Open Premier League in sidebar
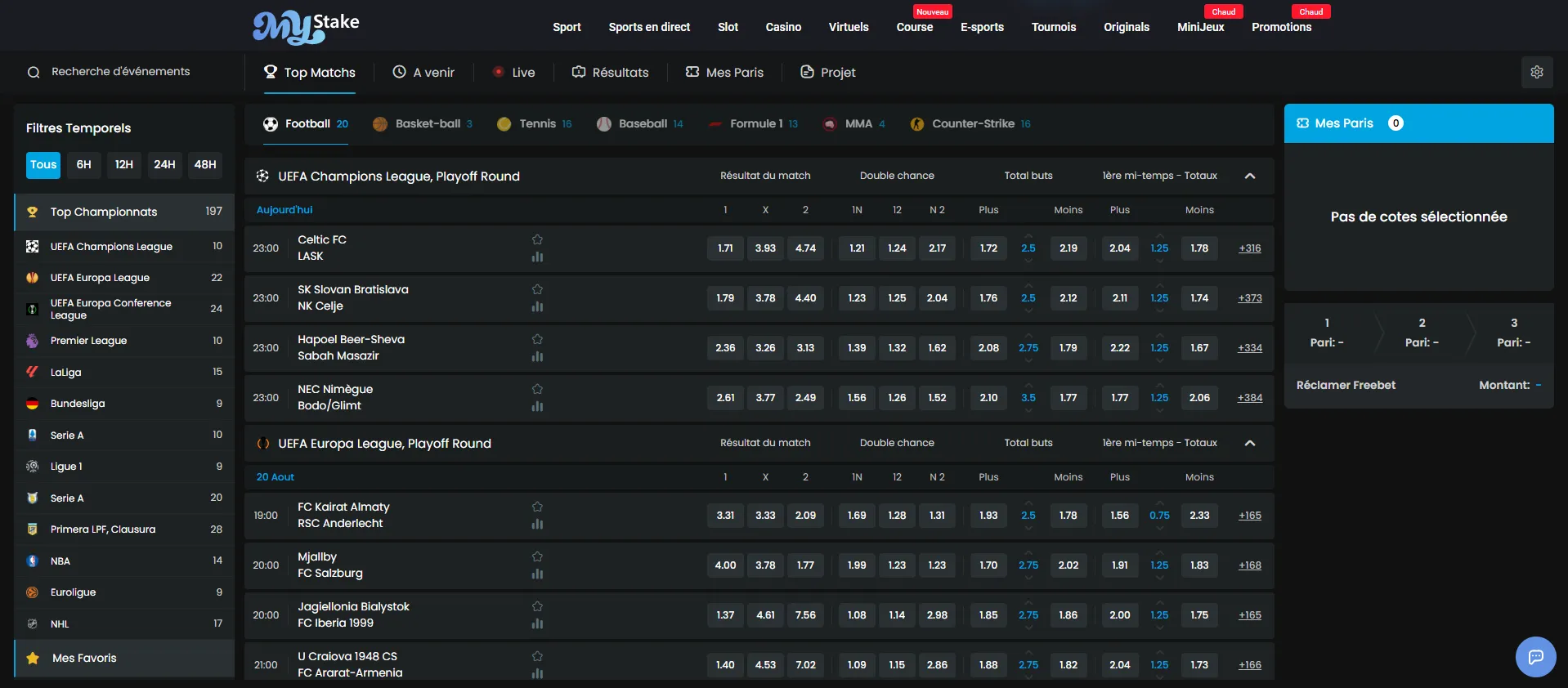This screenshot has width=1568, height=688. pos(124,341)
